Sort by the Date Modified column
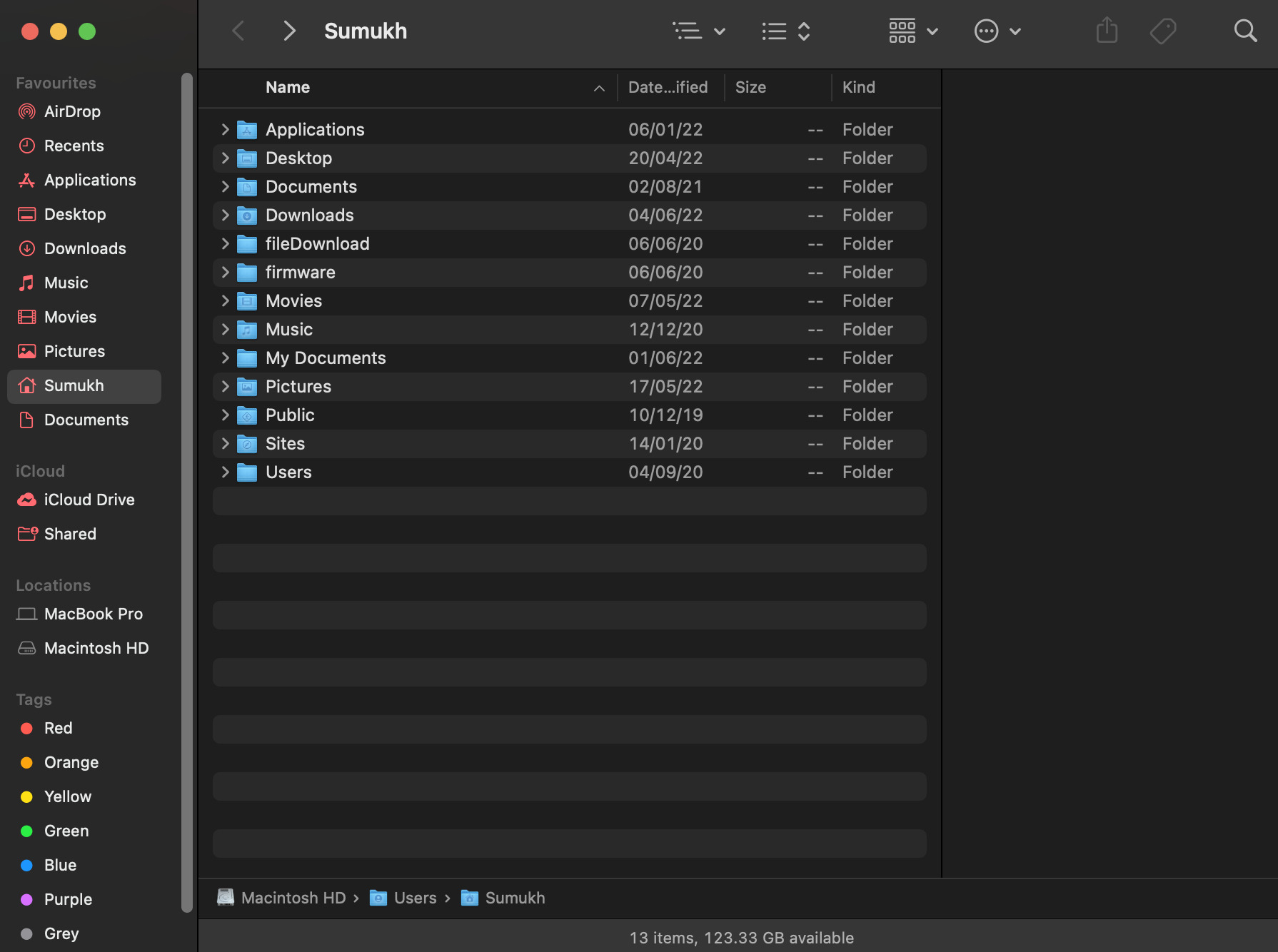 (x=668, y=87)
